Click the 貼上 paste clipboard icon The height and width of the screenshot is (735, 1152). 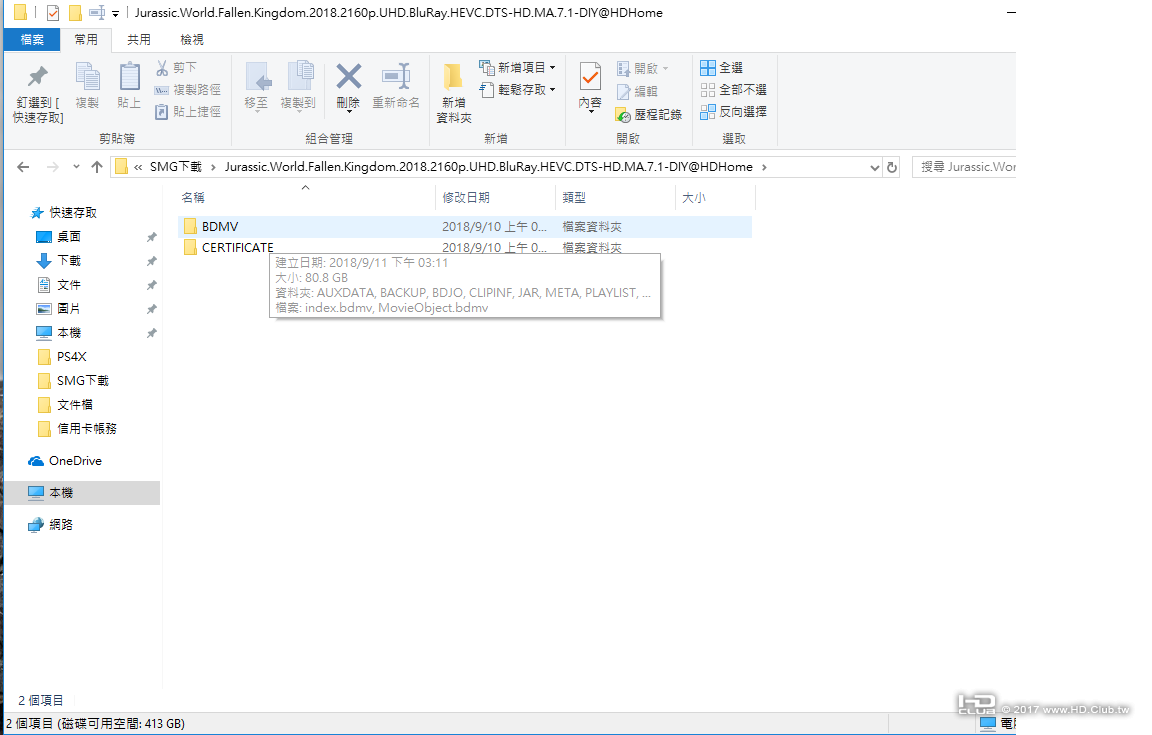tap(129, 76)
